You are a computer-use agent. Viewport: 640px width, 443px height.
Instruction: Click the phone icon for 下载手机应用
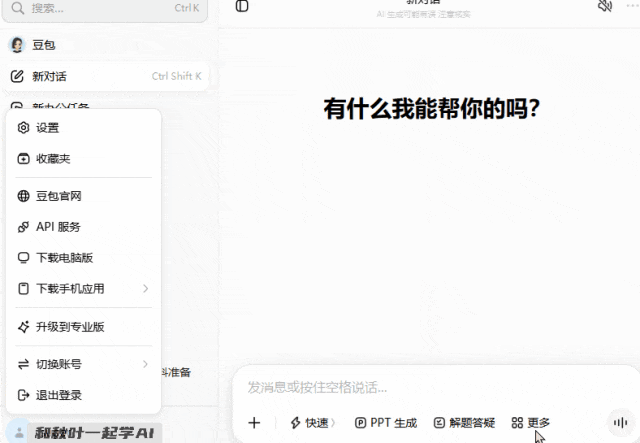click(x=24, y=289)
